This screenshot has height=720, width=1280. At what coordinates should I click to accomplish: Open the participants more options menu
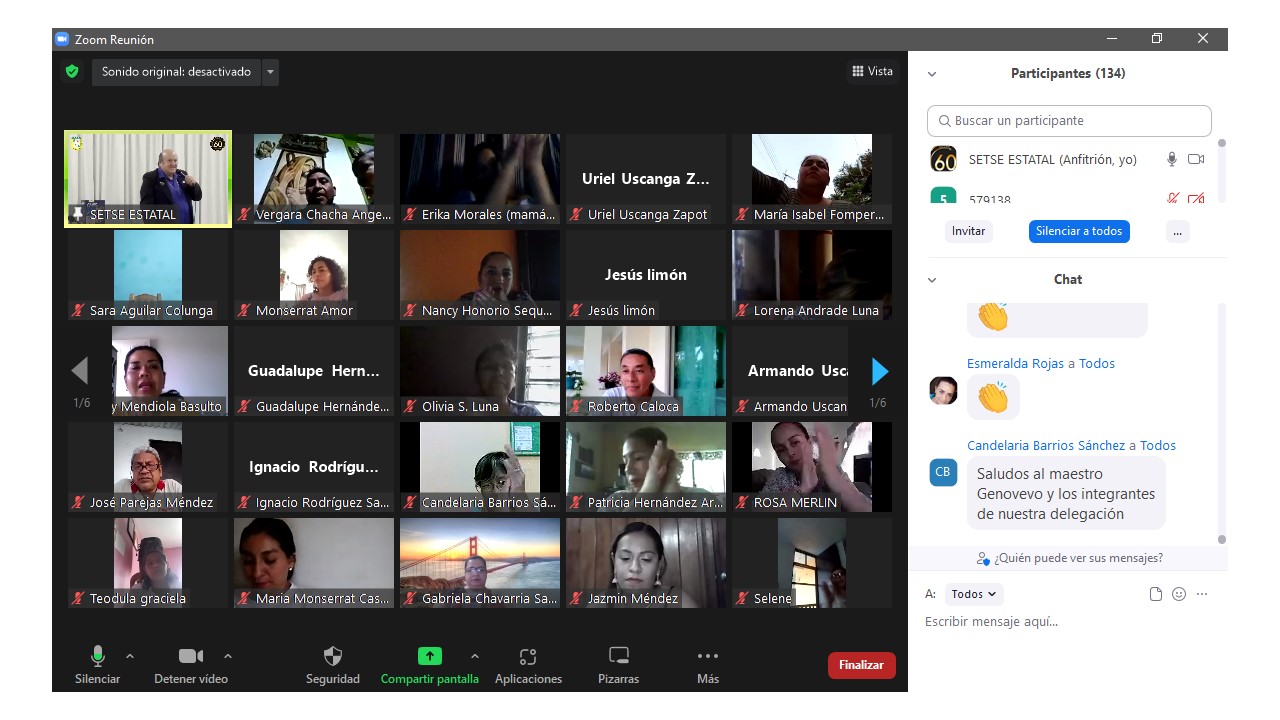pyautogui.click(x=1177, y=231)
